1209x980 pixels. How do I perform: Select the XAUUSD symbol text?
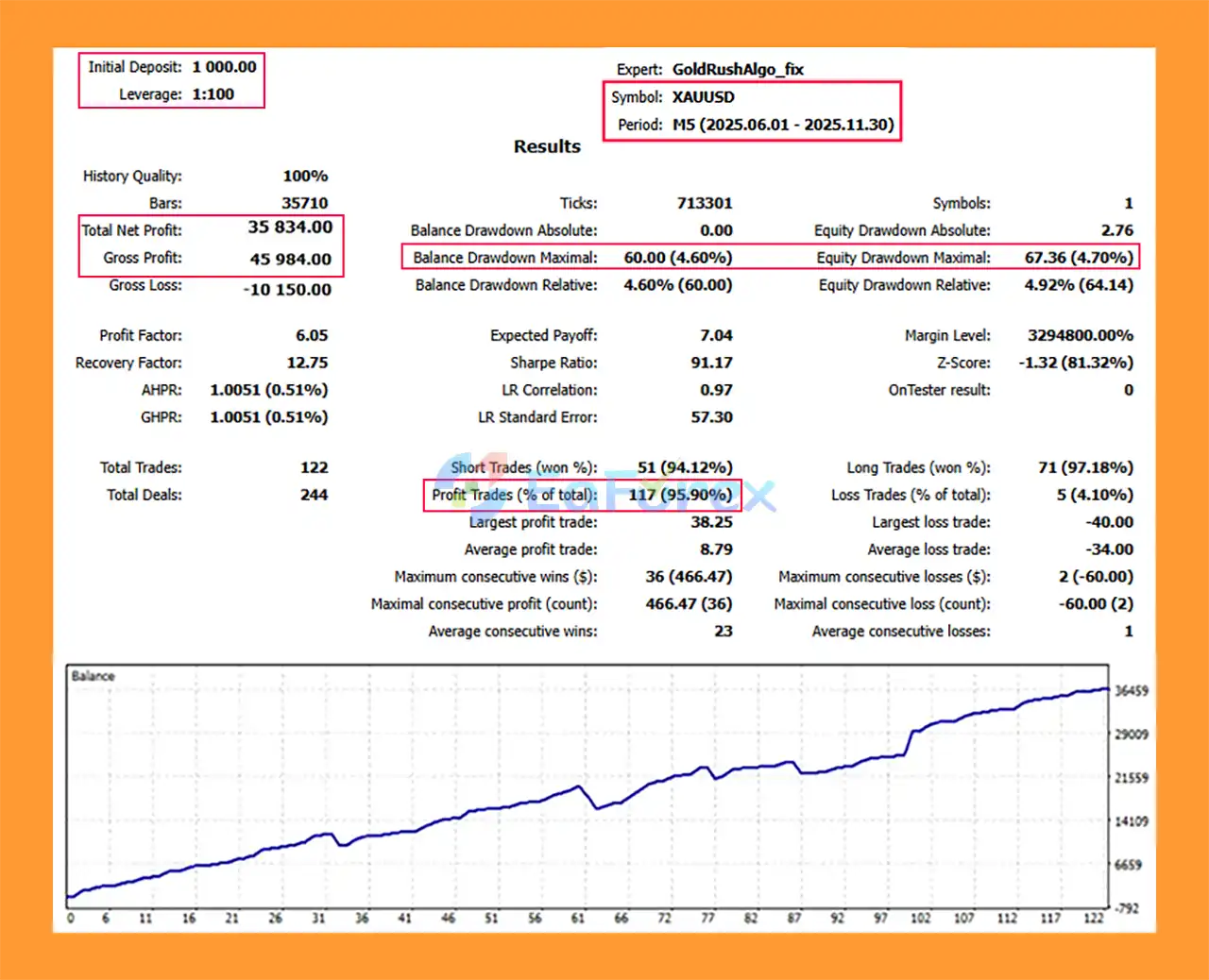[703, 97]
